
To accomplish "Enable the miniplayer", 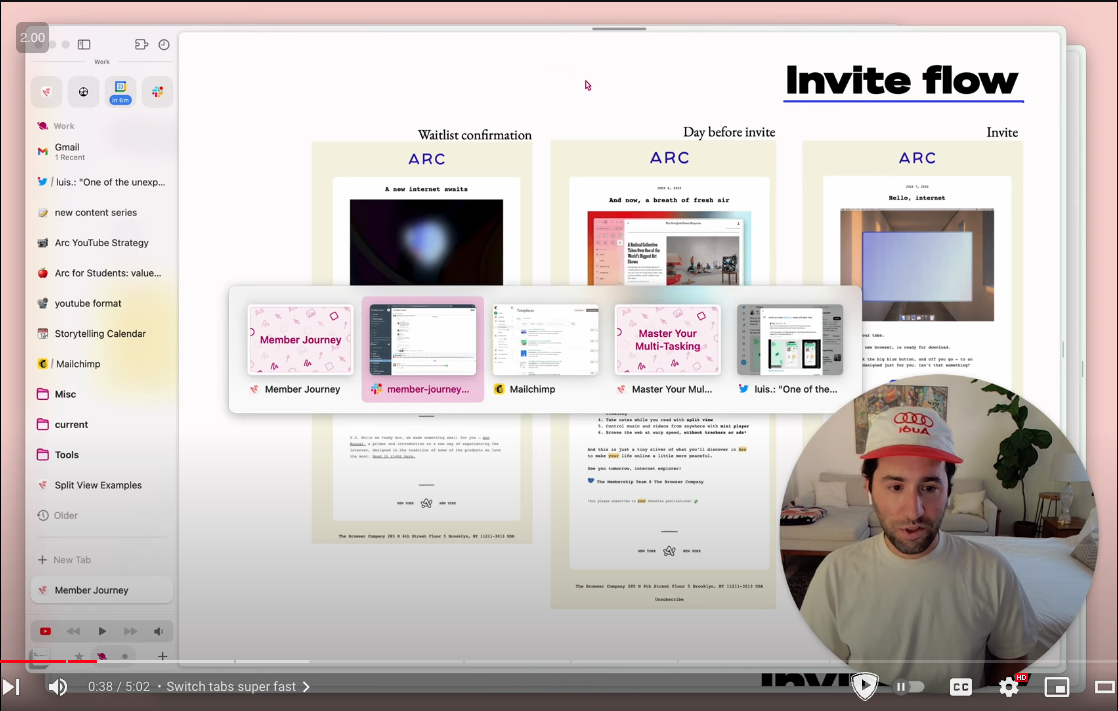I will 1056,687.
